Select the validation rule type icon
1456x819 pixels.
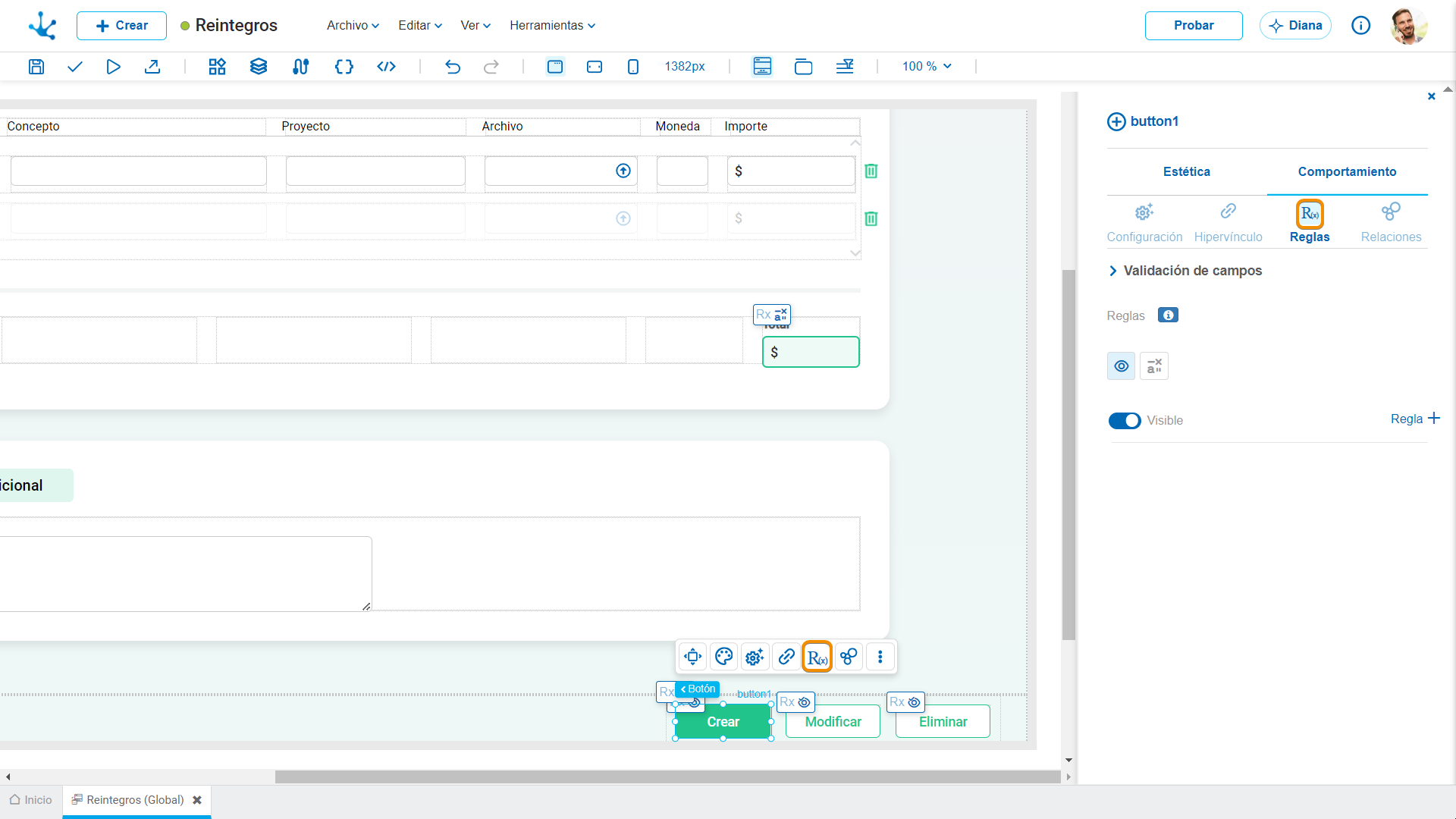coord(1154,366)
